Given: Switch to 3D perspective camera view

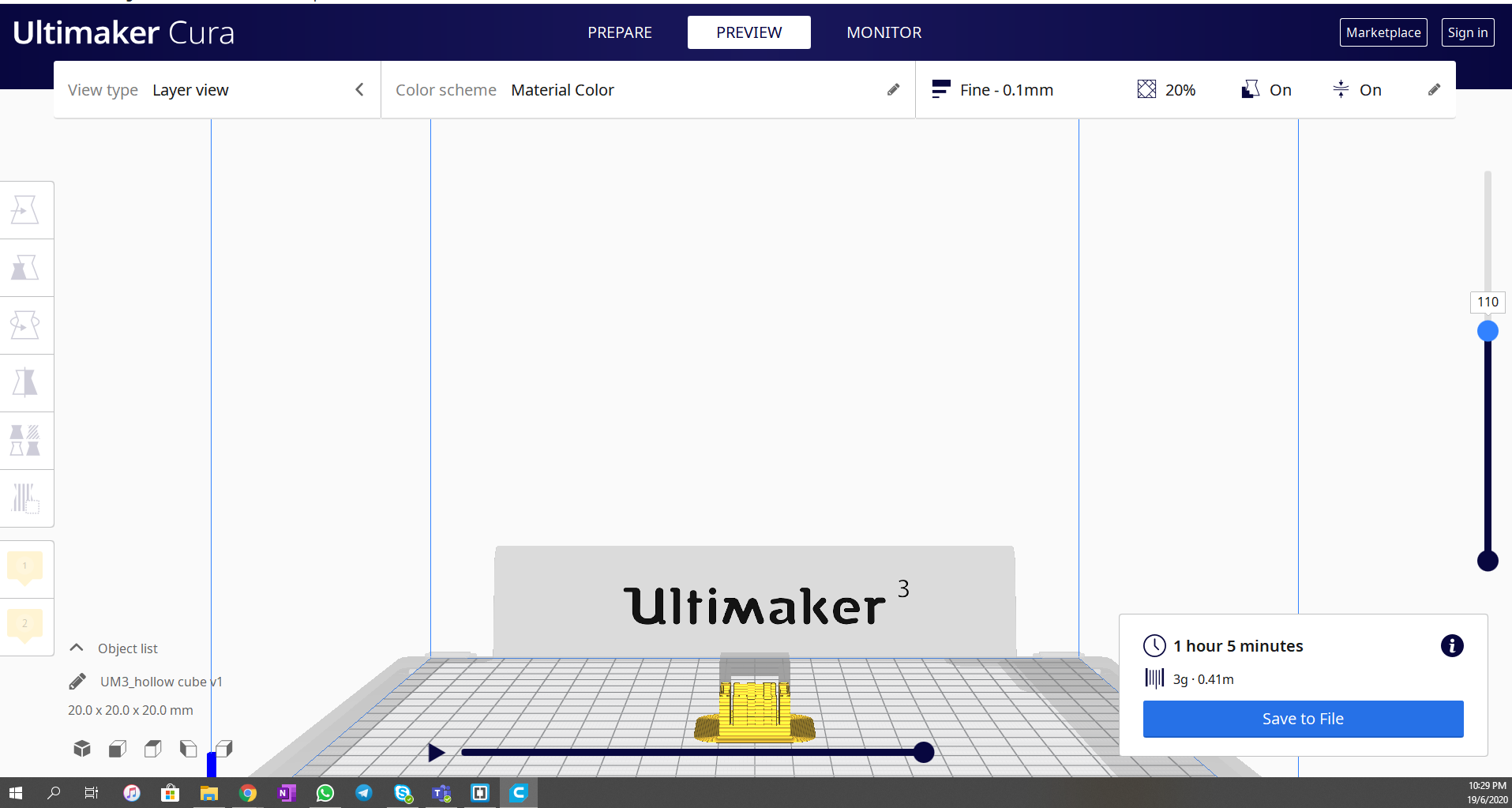Looking at the screenshot, I should pyautogui.click(x=82, y=748).
